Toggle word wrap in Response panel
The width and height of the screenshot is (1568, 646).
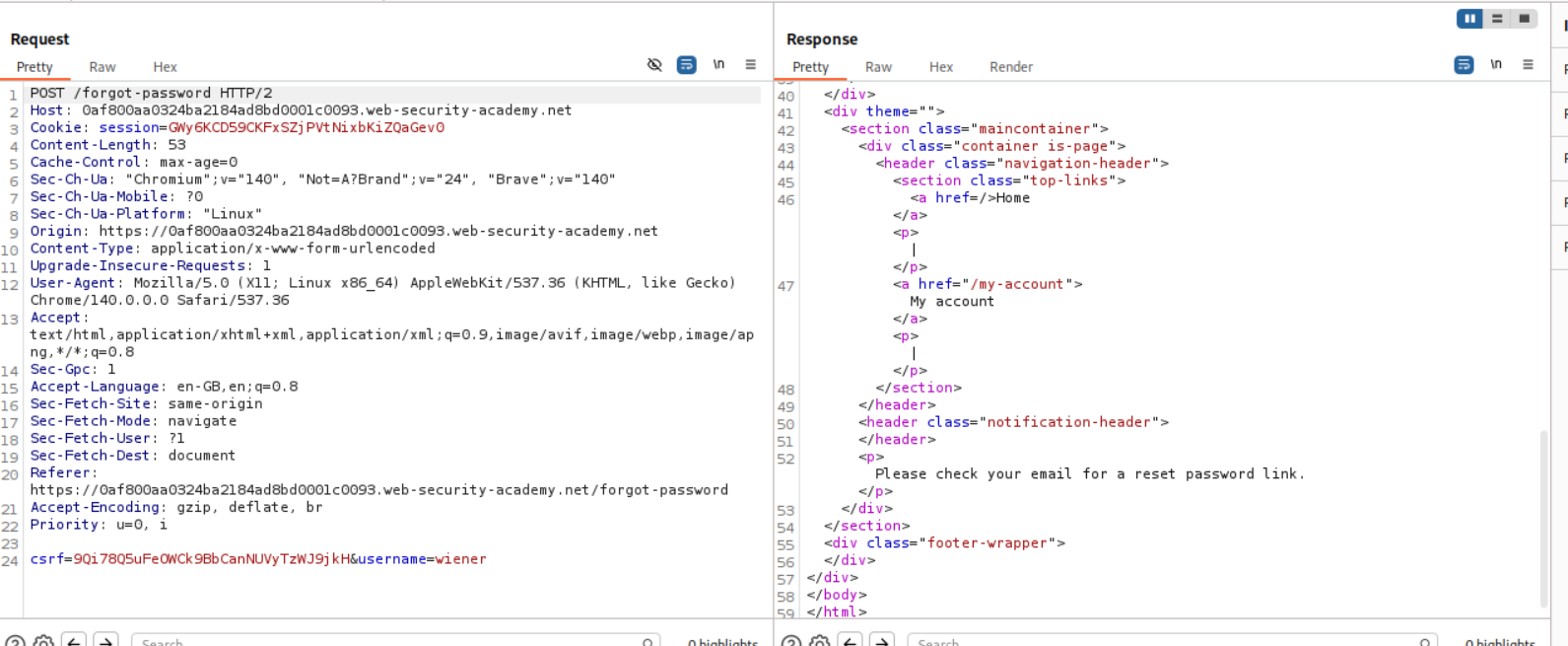pyautogui.click(x=1464, y=65)
